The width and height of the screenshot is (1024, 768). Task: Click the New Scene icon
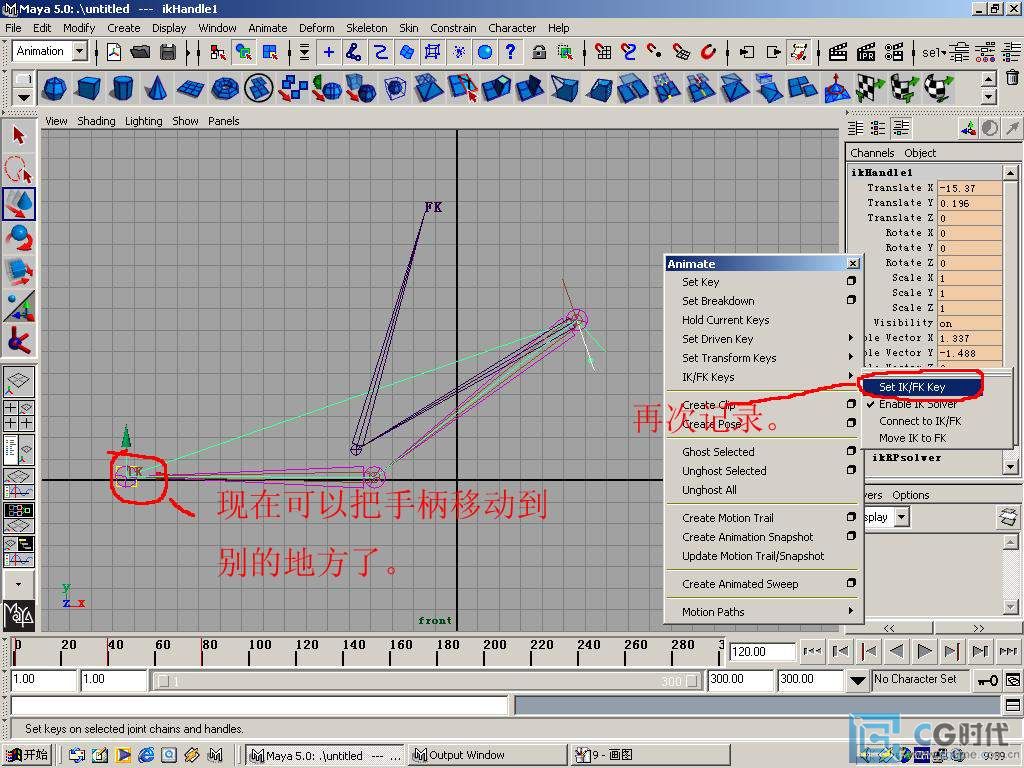[114, 52]
